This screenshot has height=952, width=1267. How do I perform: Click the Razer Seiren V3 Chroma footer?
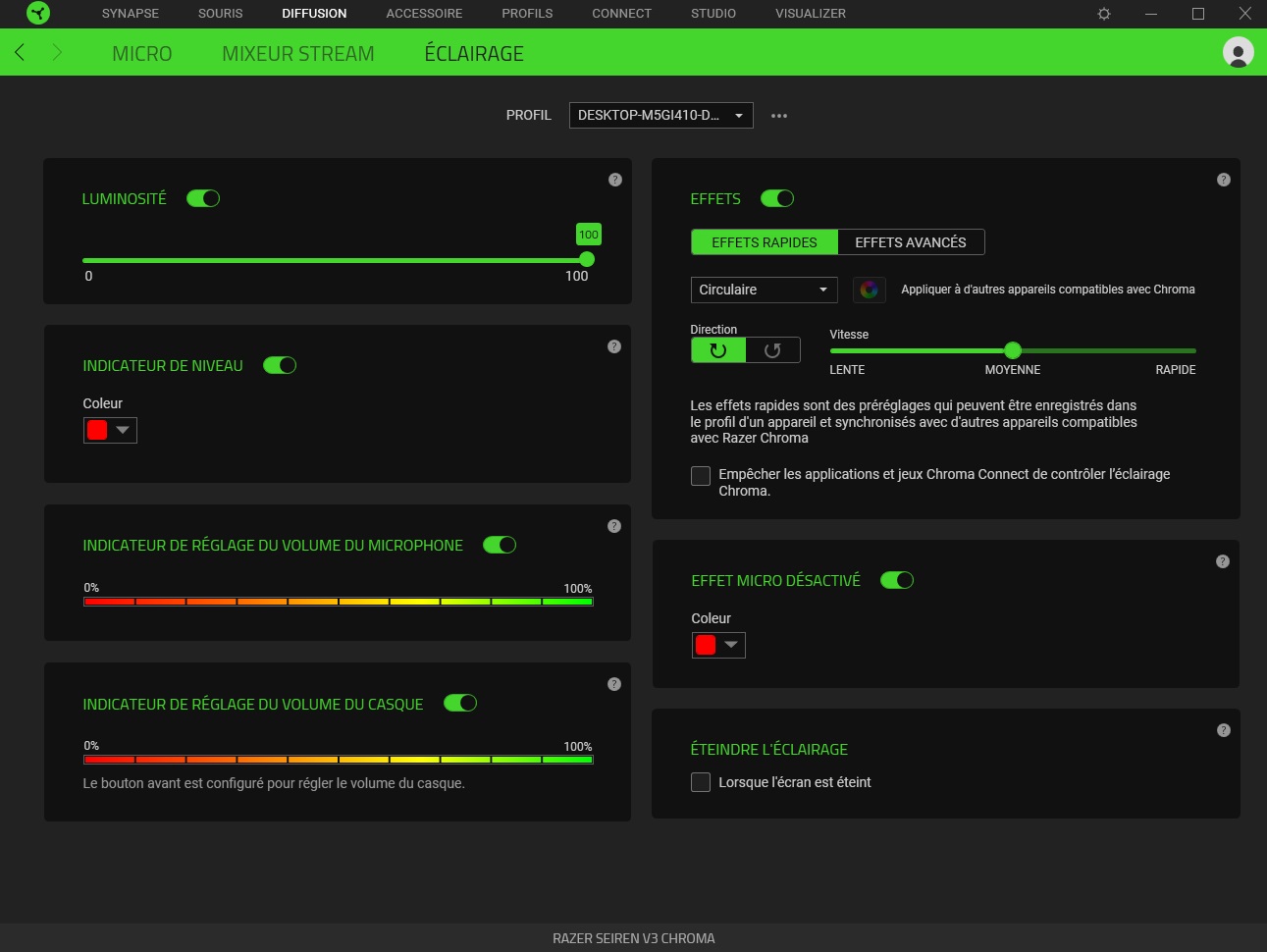pos(634,938)
